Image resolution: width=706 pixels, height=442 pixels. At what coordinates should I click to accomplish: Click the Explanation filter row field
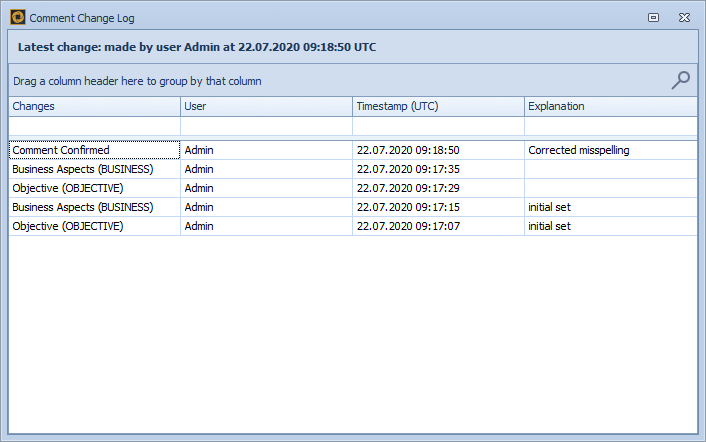click(610, 127)
